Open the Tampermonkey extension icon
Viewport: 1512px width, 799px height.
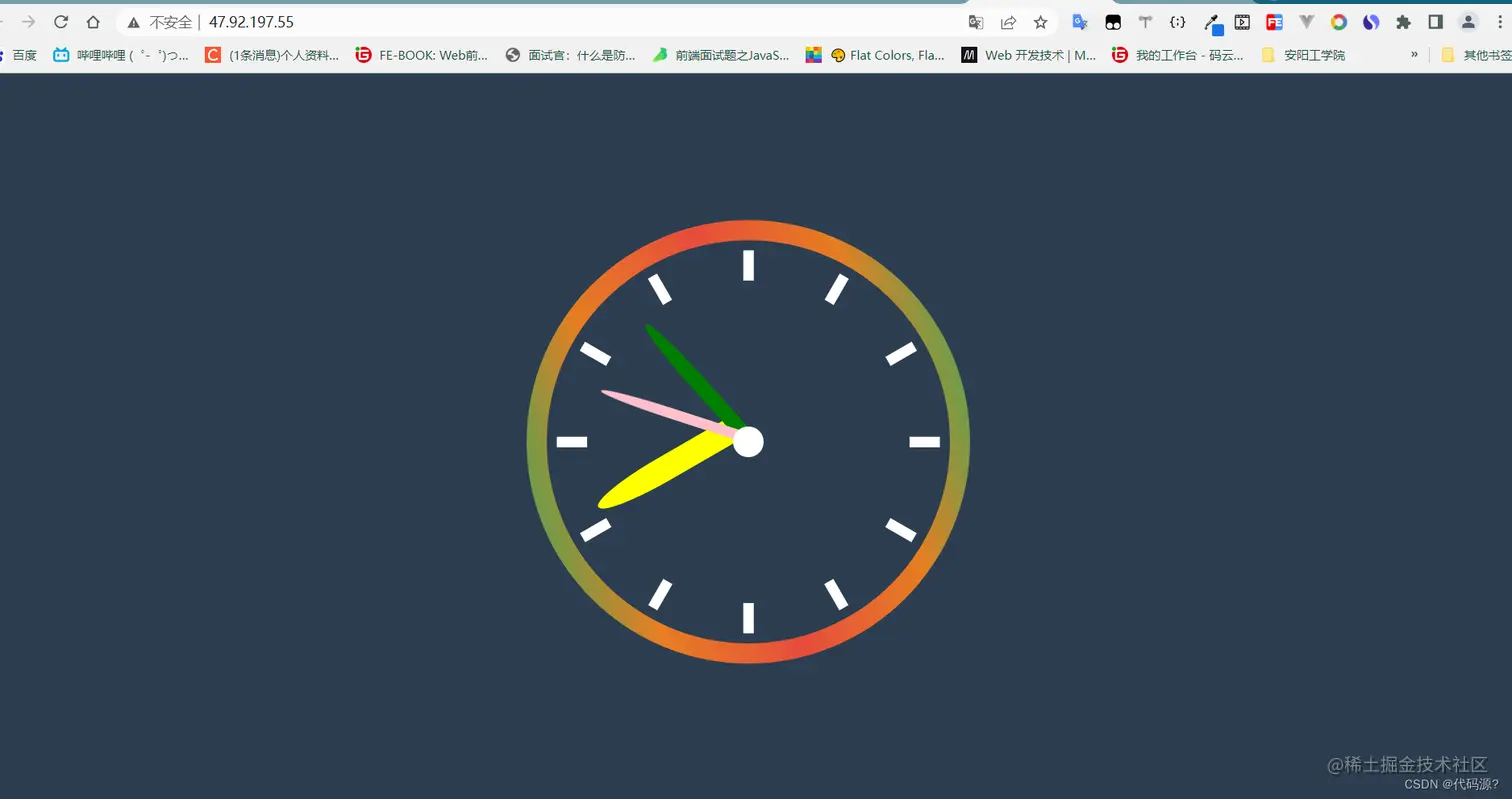tap(1113, 22)
